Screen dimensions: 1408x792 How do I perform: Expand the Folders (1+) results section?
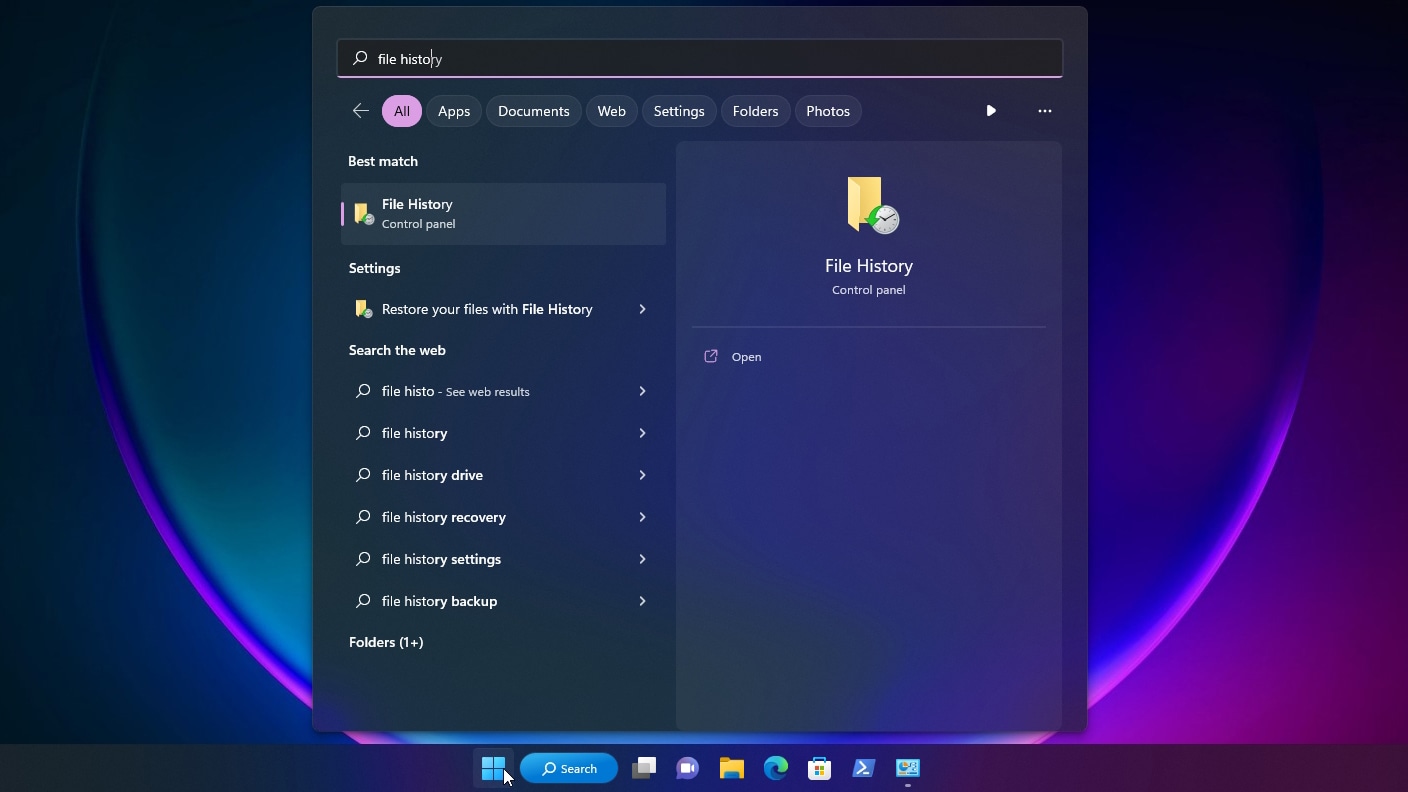[386, 642]
